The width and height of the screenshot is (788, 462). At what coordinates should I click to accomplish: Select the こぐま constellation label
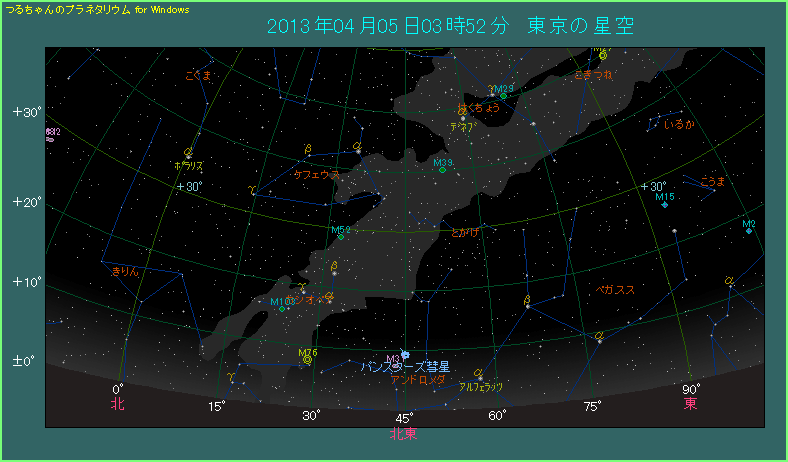[x=198, y=74]
